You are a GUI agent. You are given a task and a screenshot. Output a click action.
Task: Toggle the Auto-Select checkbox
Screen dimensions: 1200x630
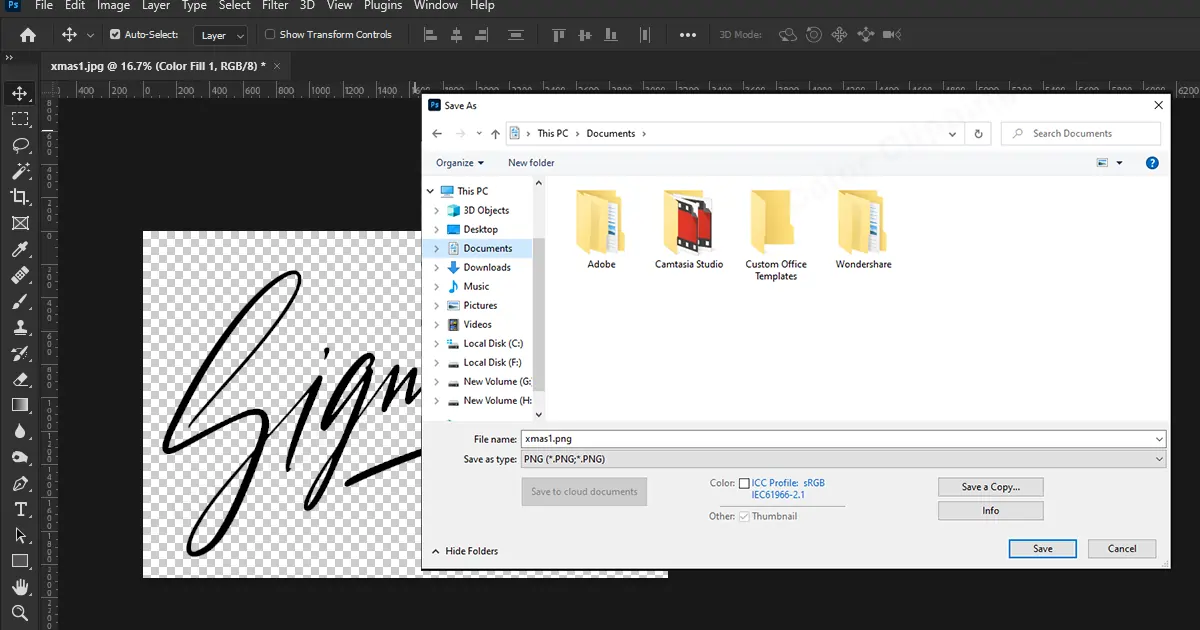pyautogui.click(x=116, y=35)
